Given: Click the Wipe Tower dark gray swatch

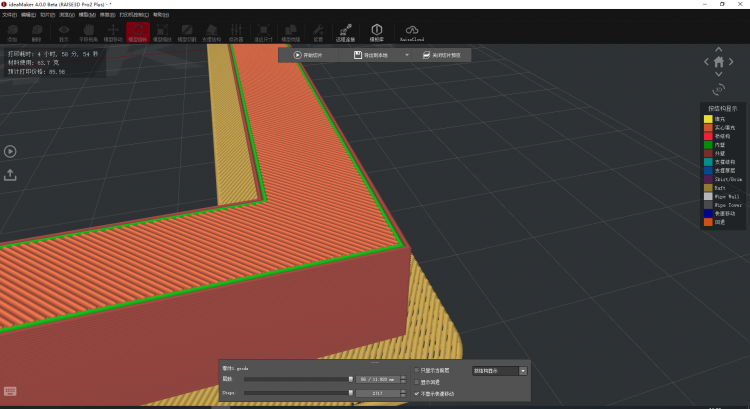Looking at the screenshot, I should click(708, 205).
